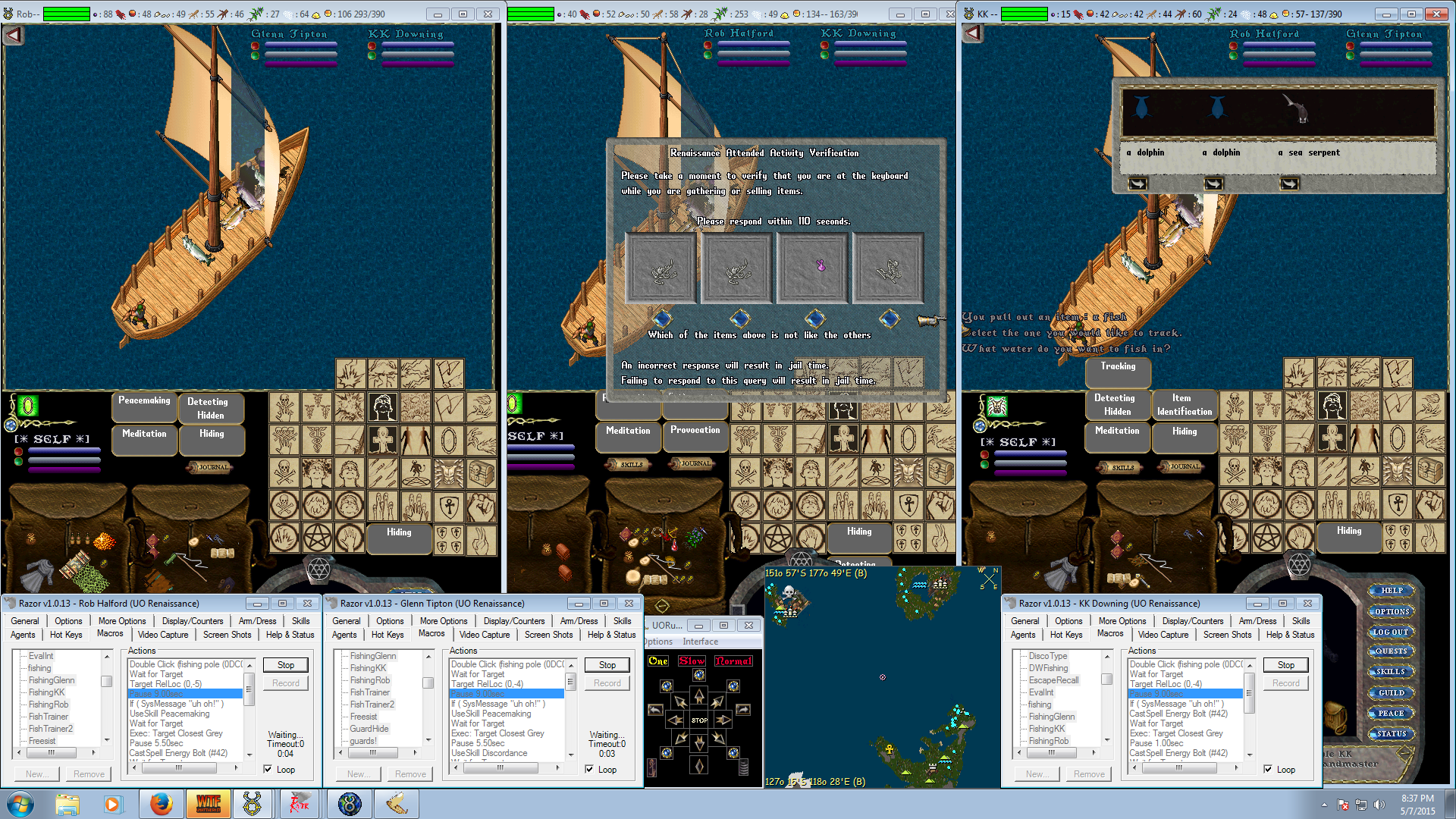The height and width of the screenshot is (819, 1456).
Task: Click the sitting skeleton tile in verification dialog
Action: (x=888, y=267)
